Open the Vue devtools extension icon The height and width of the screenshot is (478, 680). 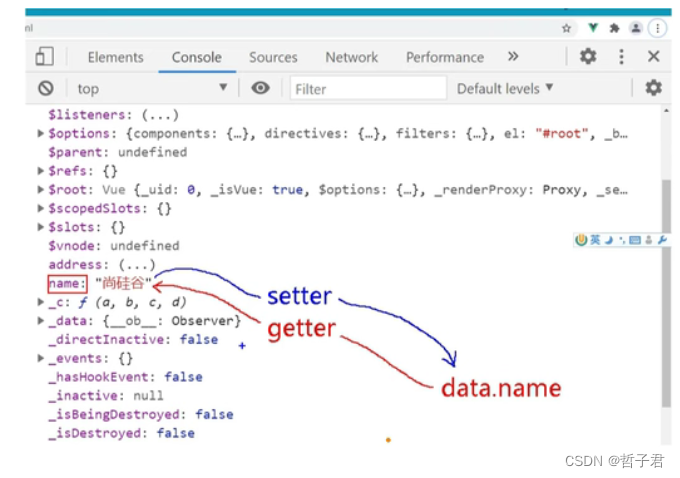tap(593, 28)
